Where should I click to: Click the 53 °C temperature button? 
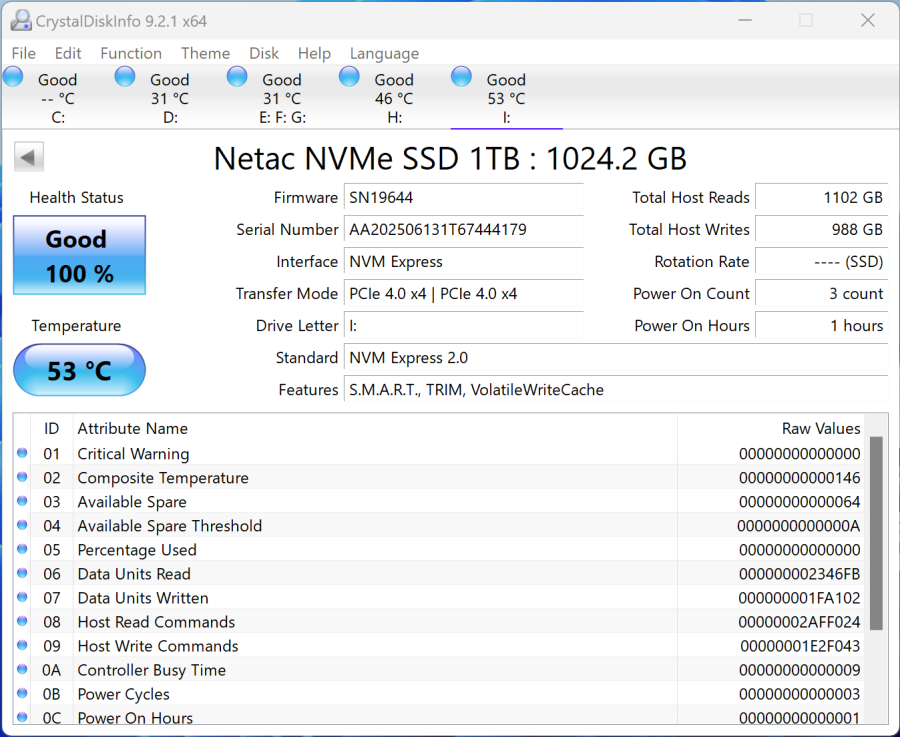point(79,371)
